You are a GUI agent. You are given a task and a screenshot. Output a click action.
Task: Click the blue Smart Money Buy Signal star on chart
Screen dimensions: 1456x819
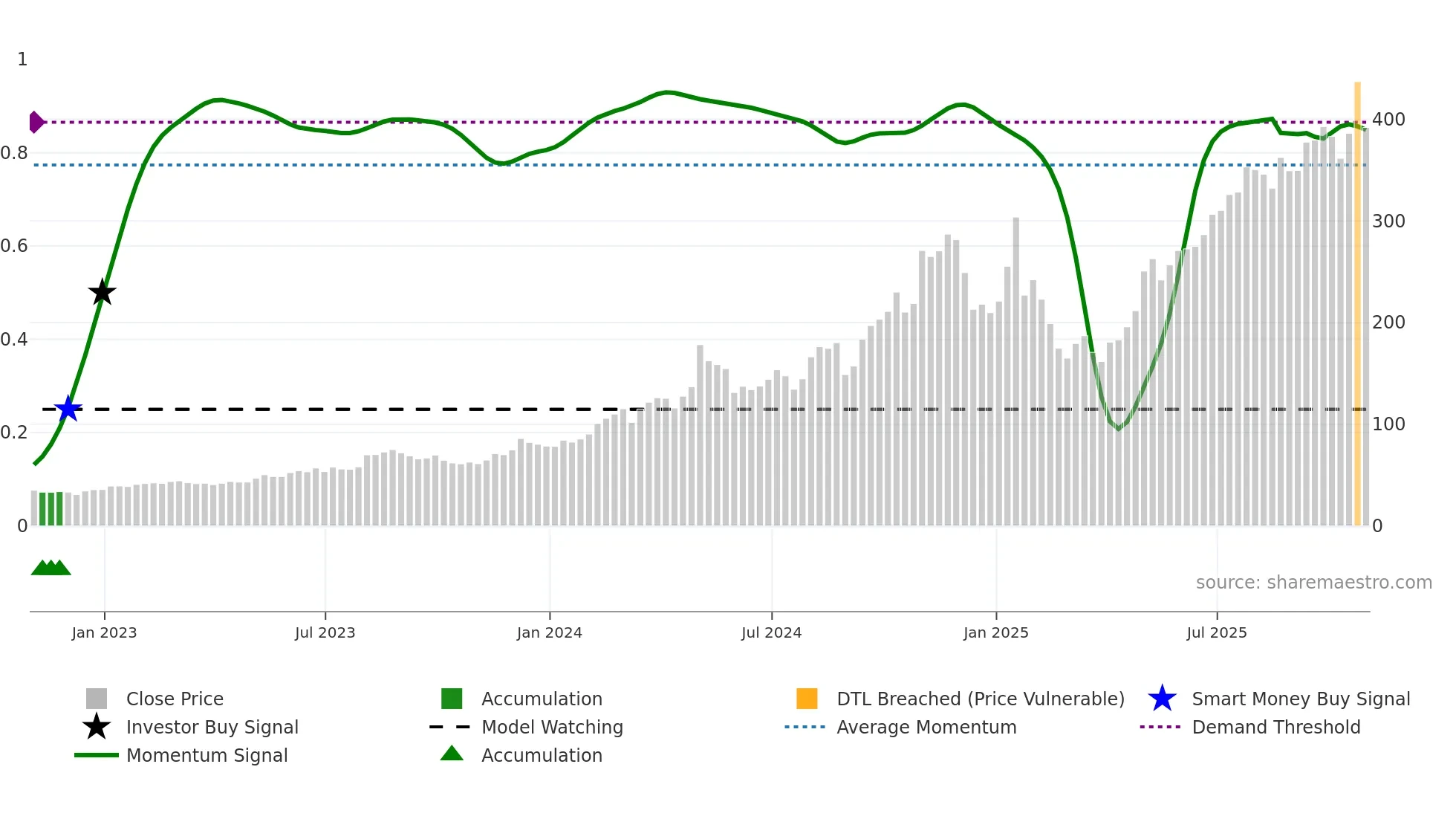[x=68, y=409]
